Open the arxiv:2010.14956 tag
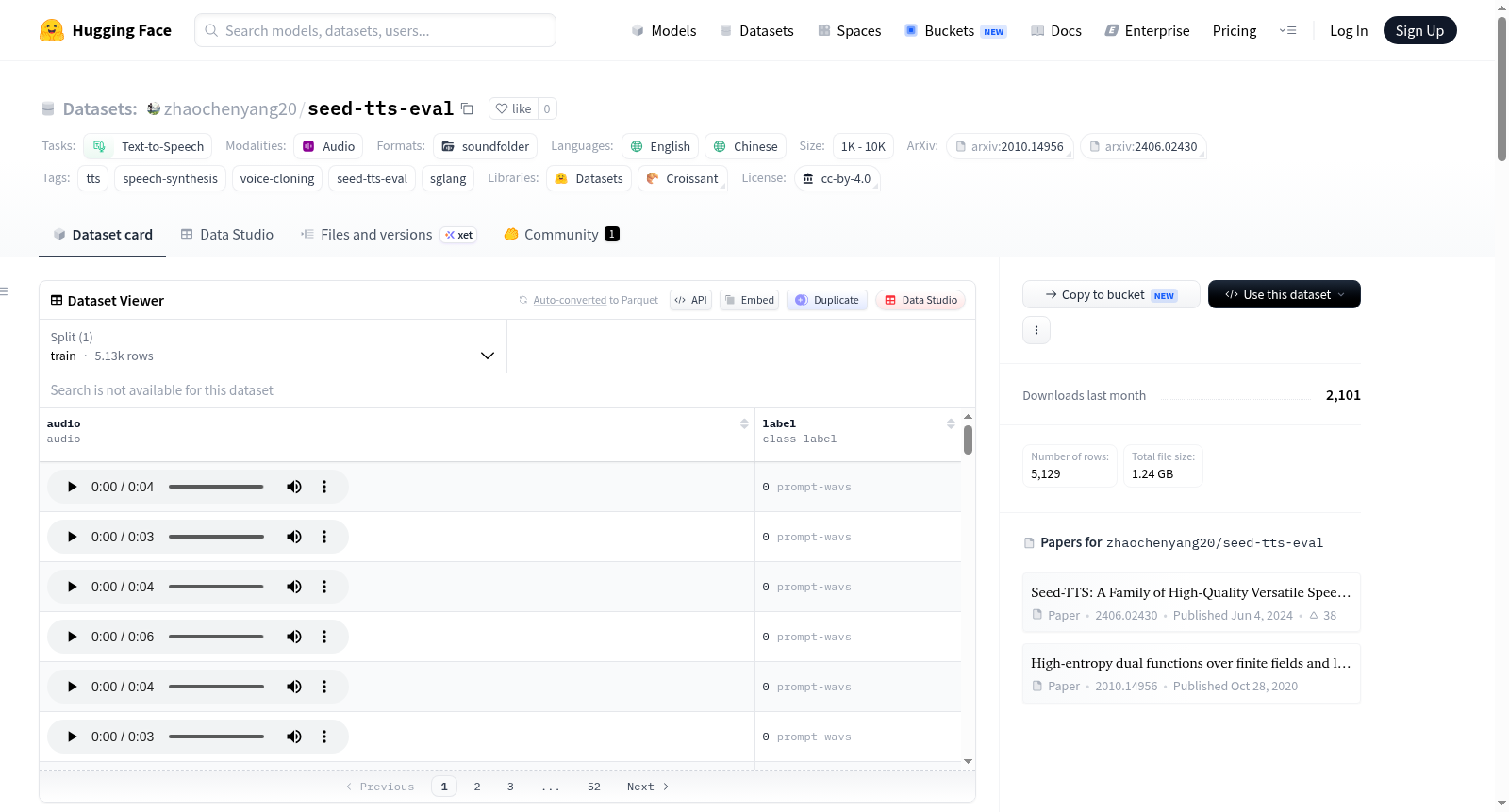1509x812 pixels. pyautogui.click(x=1010, y=146)
